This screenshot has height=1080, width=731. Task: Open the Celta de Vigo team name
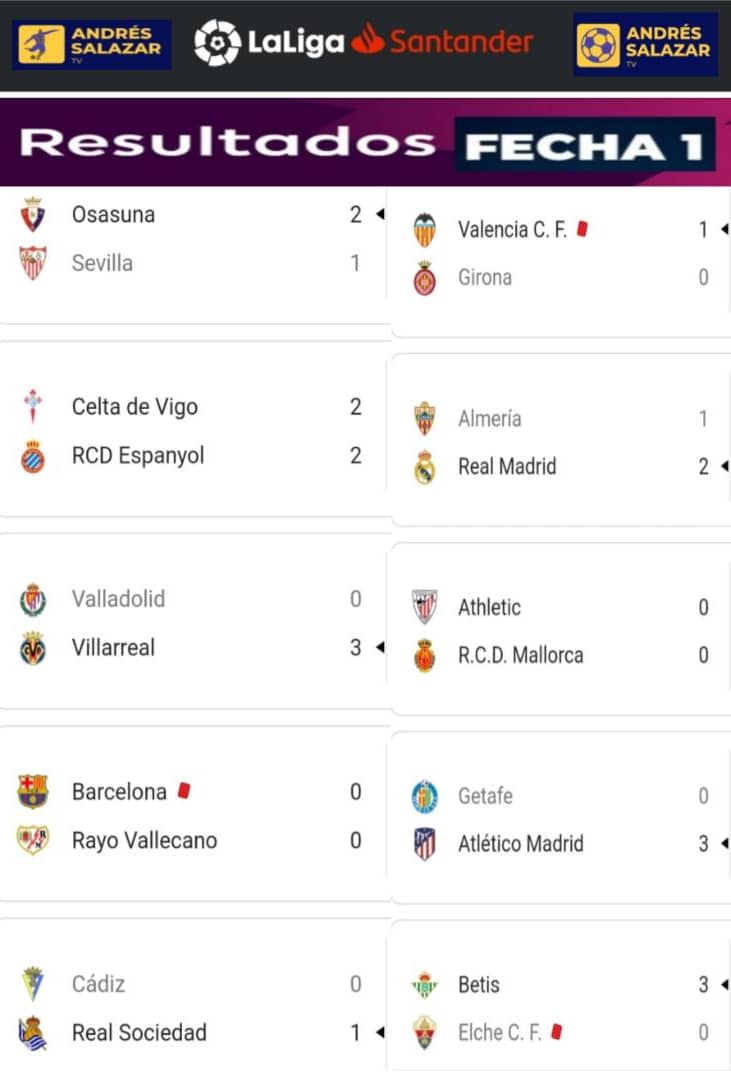[x=135, y=407]
